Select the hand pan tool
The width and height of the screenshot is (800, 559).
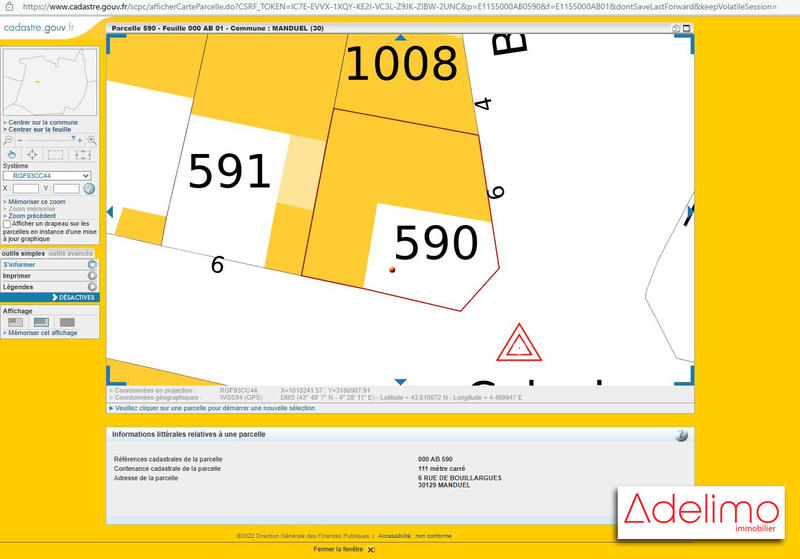click(x=11, y=154)
